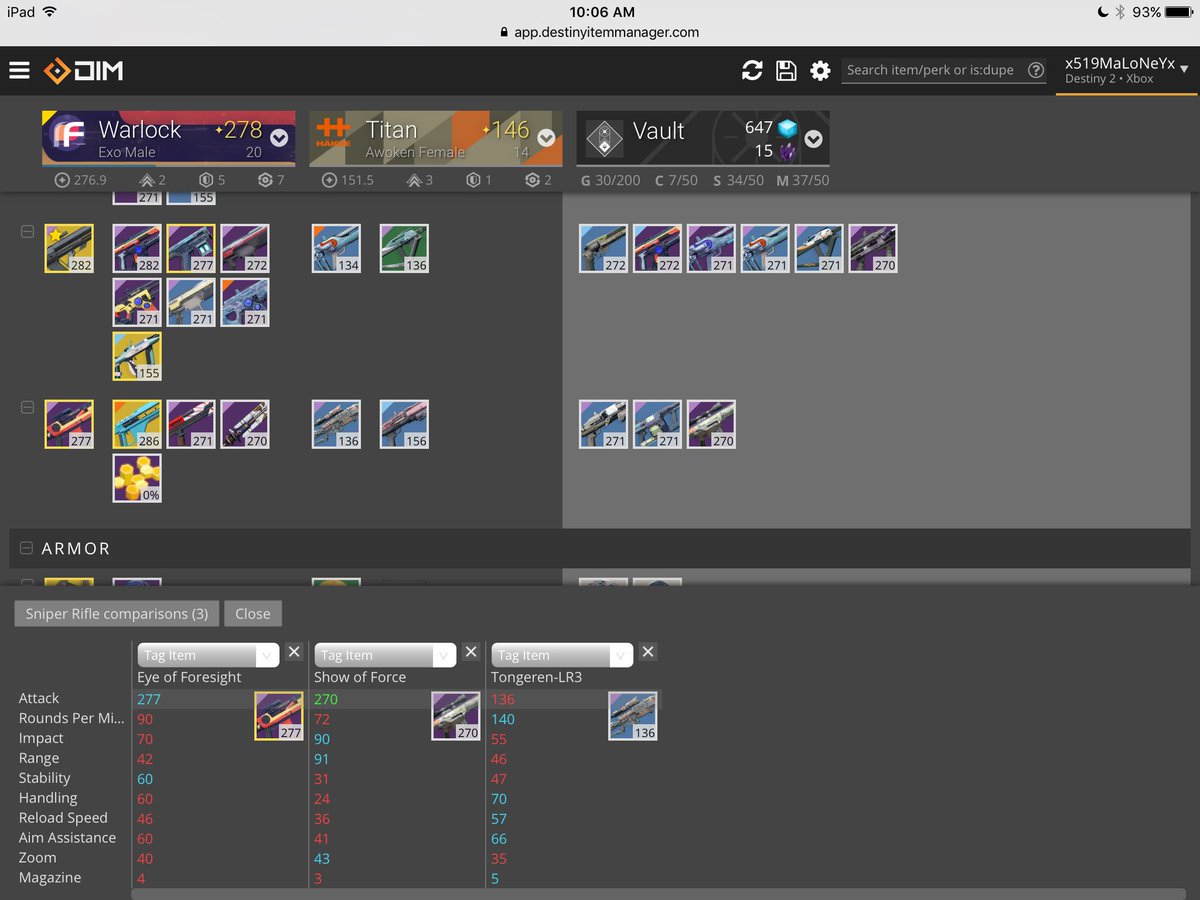Viewport: 1200px width, 900px height.
Task: Select the yellow exotic weapon 155
Action: click(x=137, y=356)
